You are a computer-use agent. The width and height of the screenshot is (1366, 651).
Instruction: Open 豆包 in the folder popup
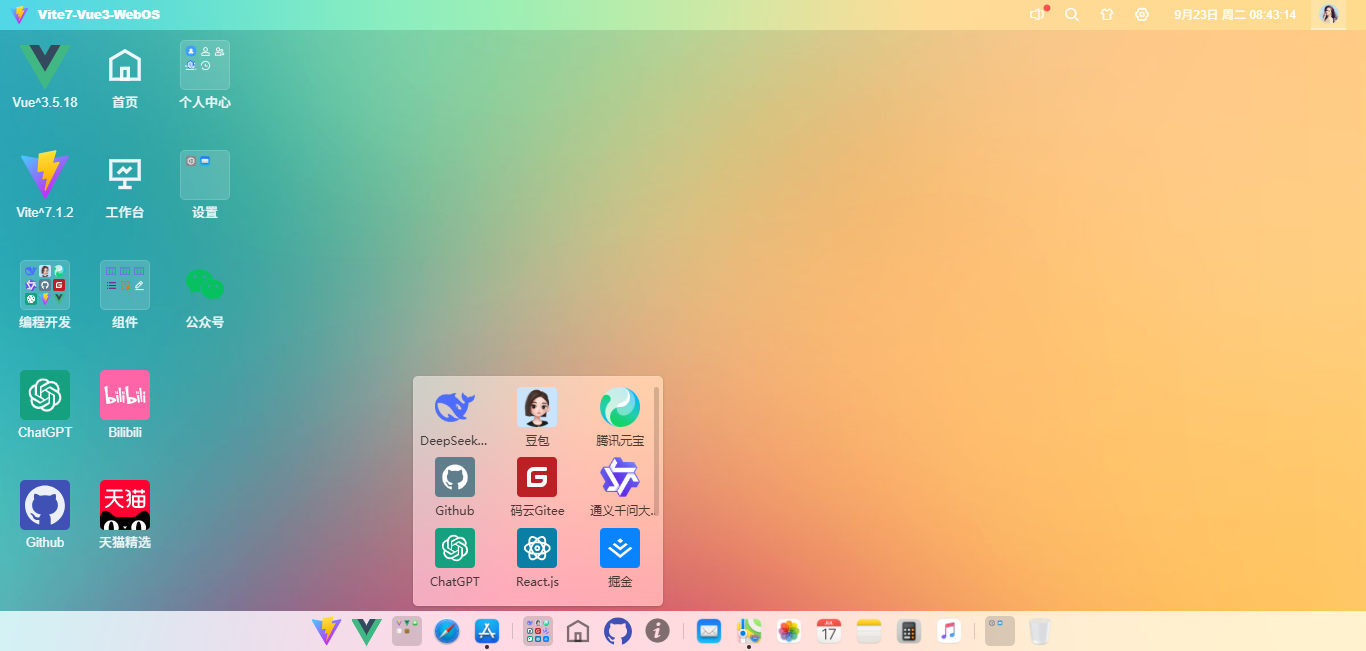[x=537, y=407]
